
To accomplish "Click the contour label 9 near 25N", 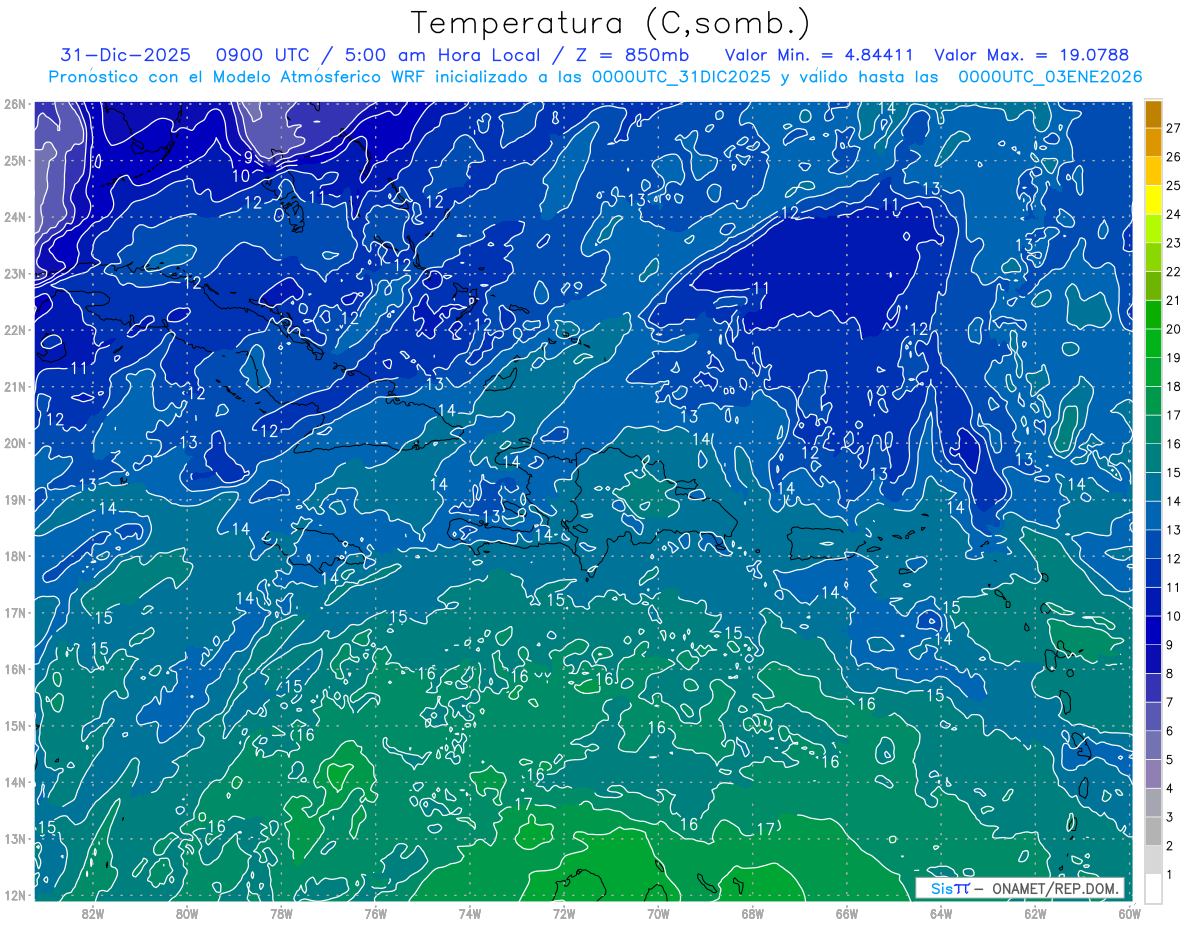I will point(248,158).
